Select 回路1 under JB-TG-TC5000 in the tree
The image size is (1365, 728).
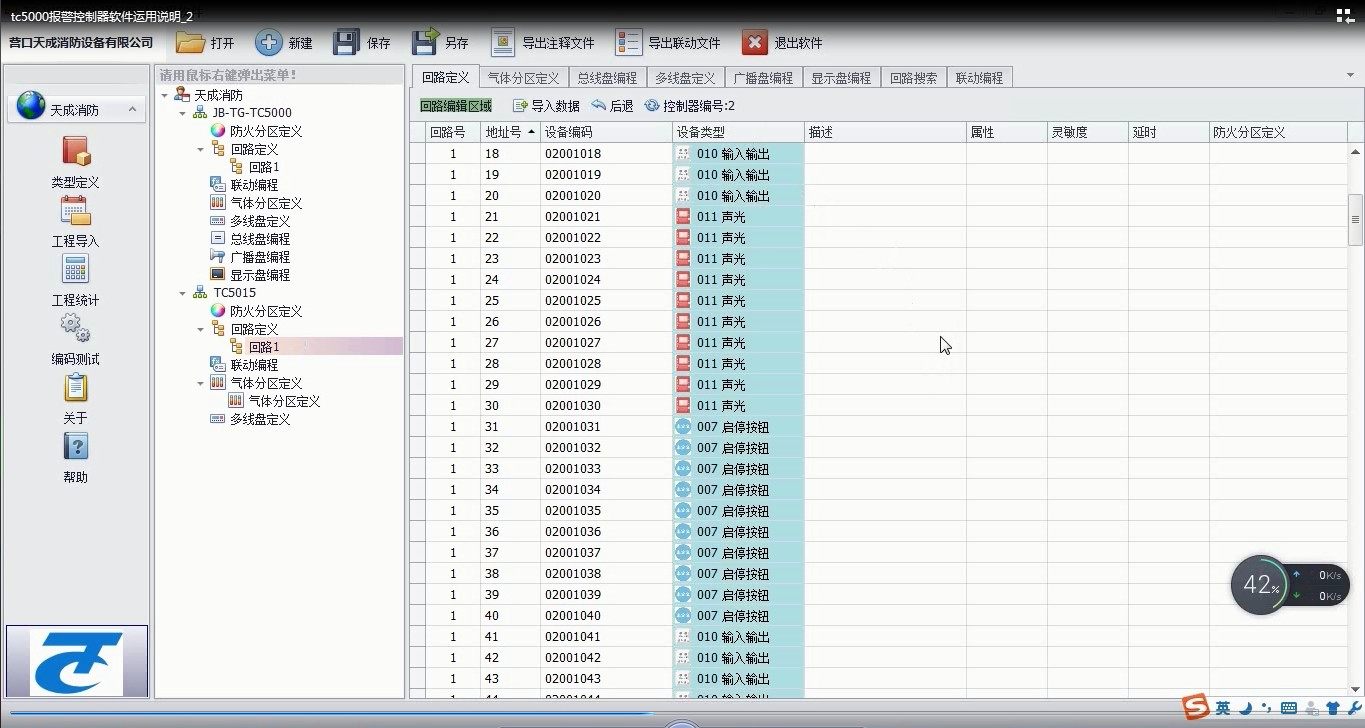click(264, 167)
